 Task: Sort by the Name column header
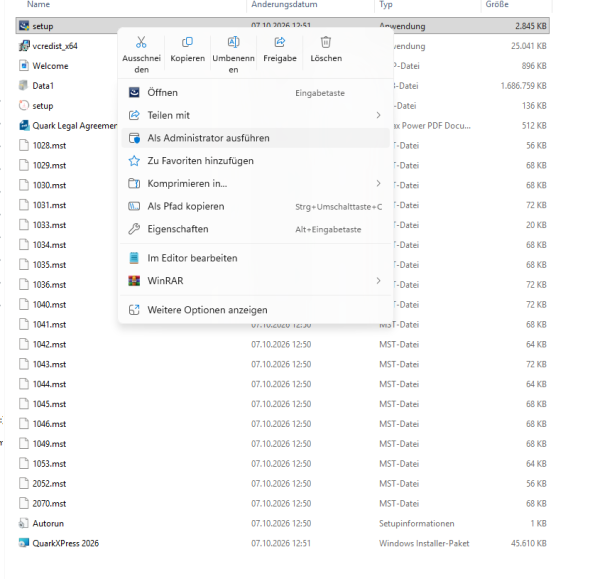pyautogui.click(x=38, y=4)
